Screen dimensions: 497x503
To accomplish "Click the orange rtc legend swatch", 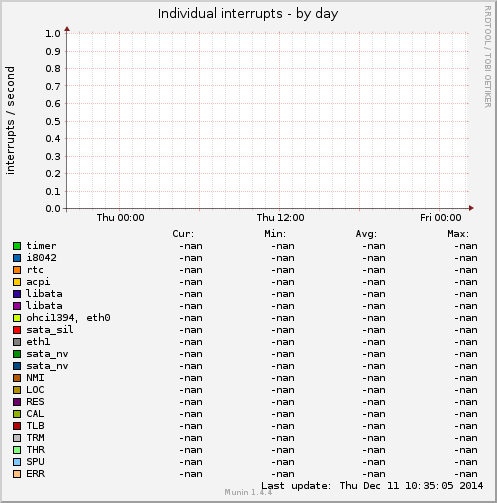I will pyautogui.click(x=17, y=270).
